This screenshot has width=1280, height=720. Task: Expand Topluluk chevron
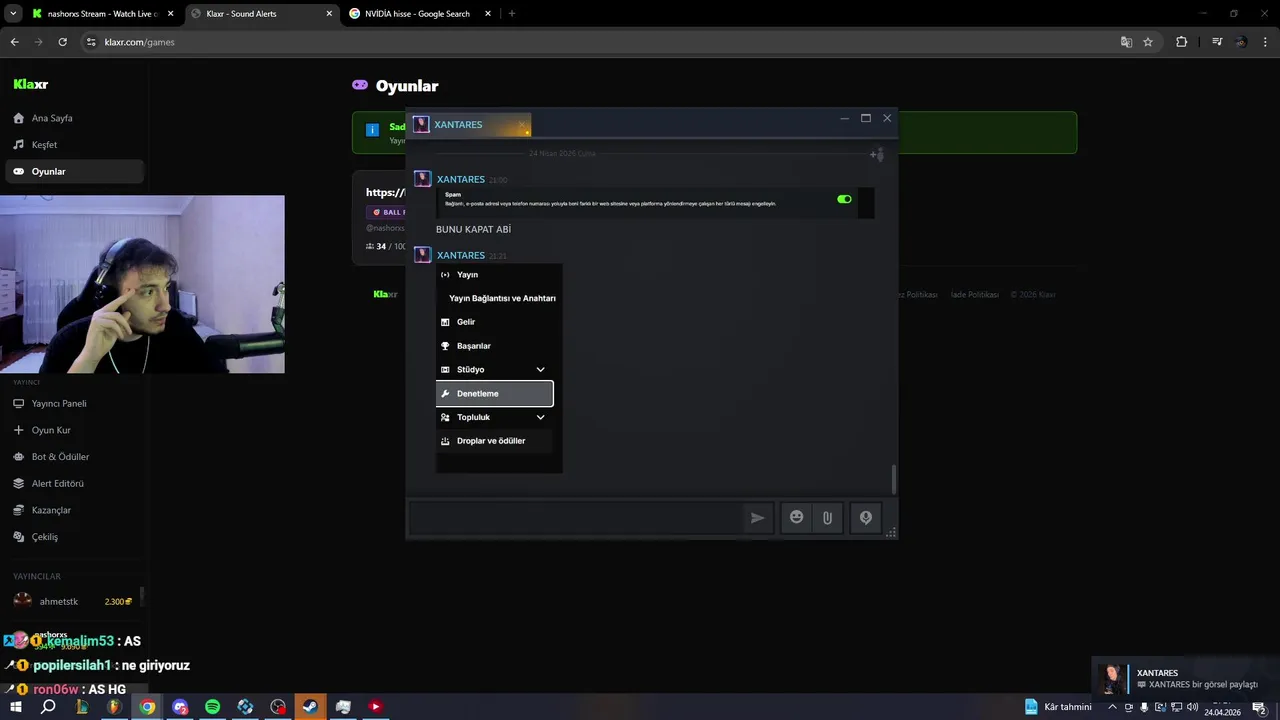pyautogui.click(x=540, y=417)
